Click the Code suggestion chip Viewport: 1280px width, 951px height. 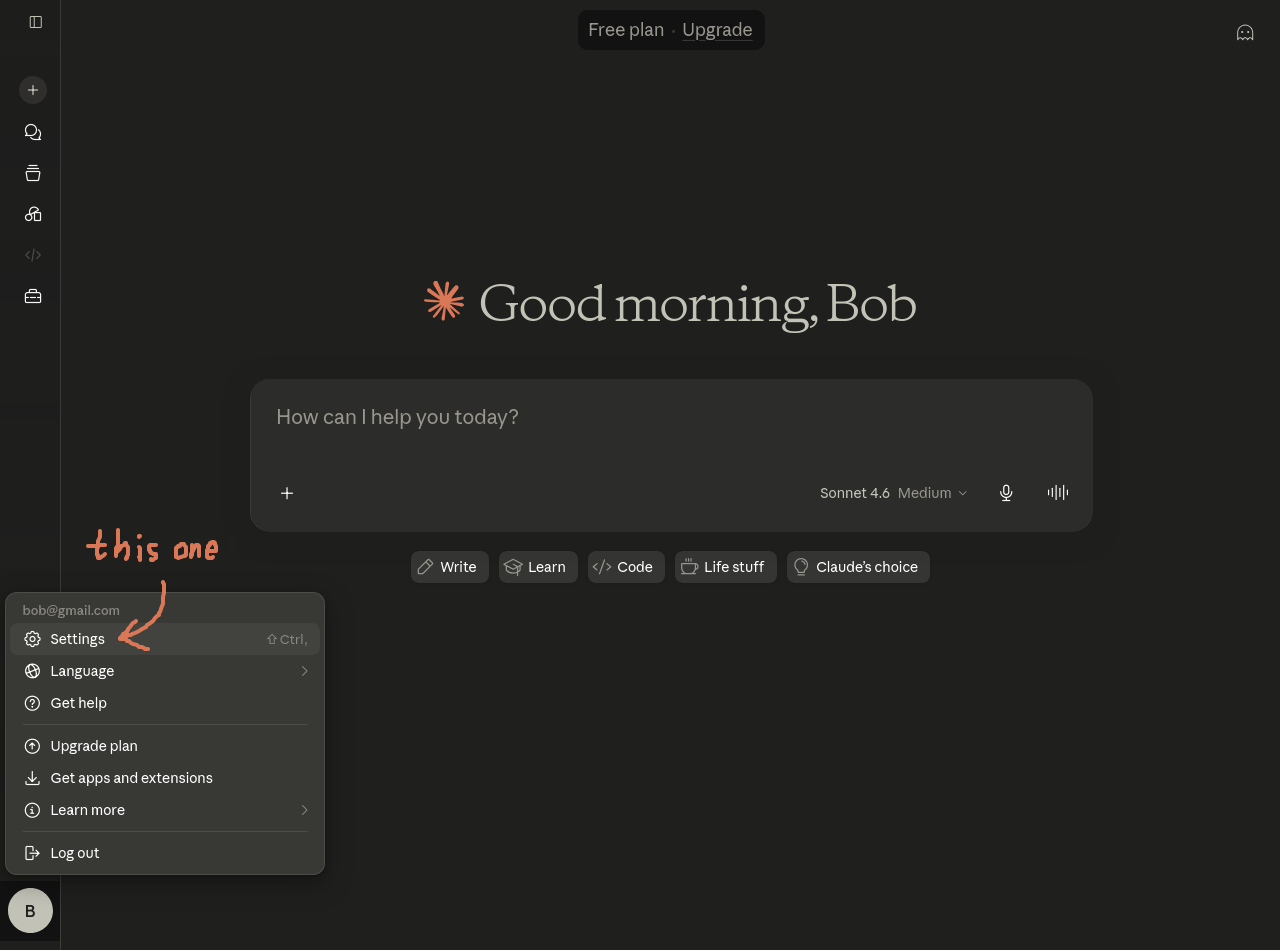click(x=626, y=567)
